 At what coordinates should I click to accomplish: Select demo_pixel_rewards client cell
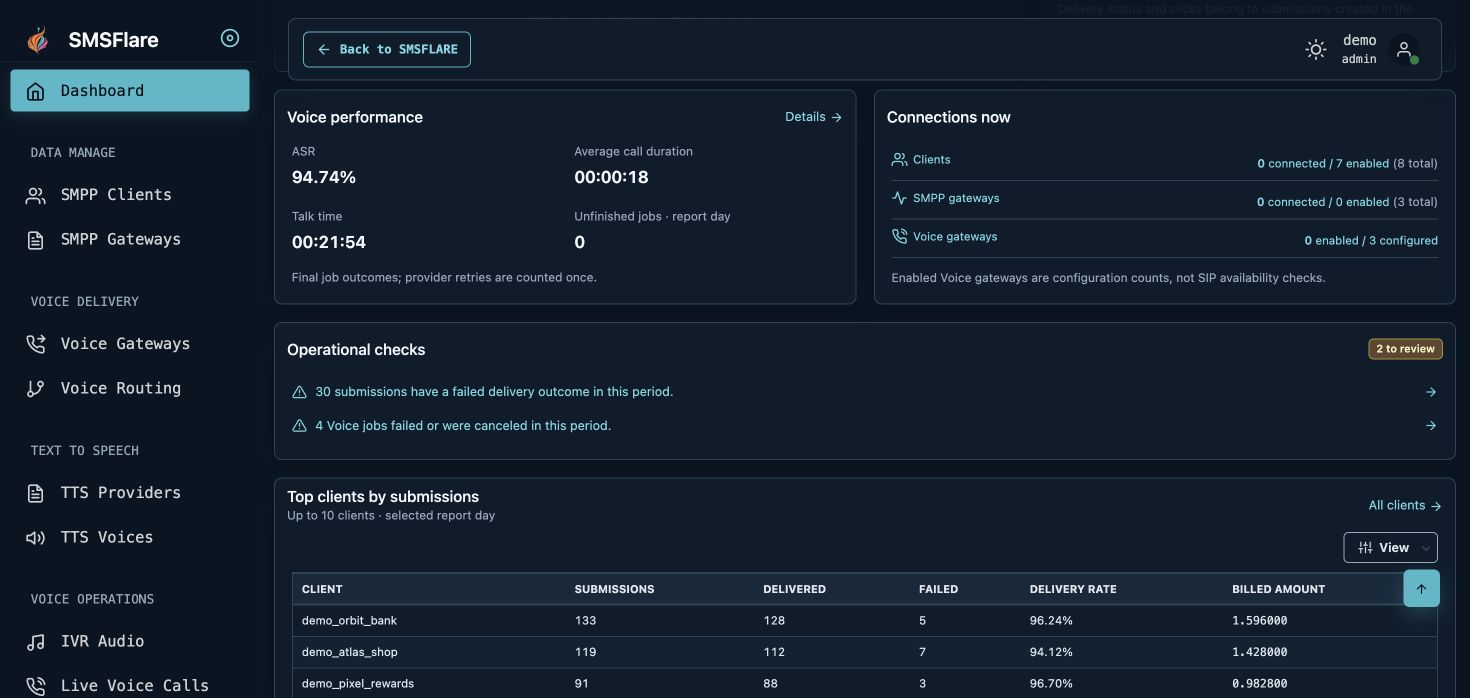coord(357,684)
